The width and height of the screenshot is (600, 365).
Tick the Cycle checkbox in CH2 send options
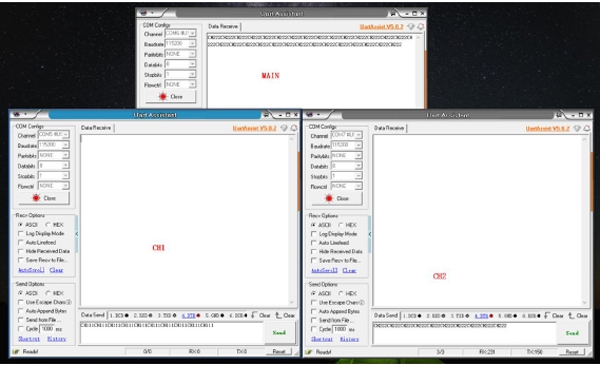point(314,329)
